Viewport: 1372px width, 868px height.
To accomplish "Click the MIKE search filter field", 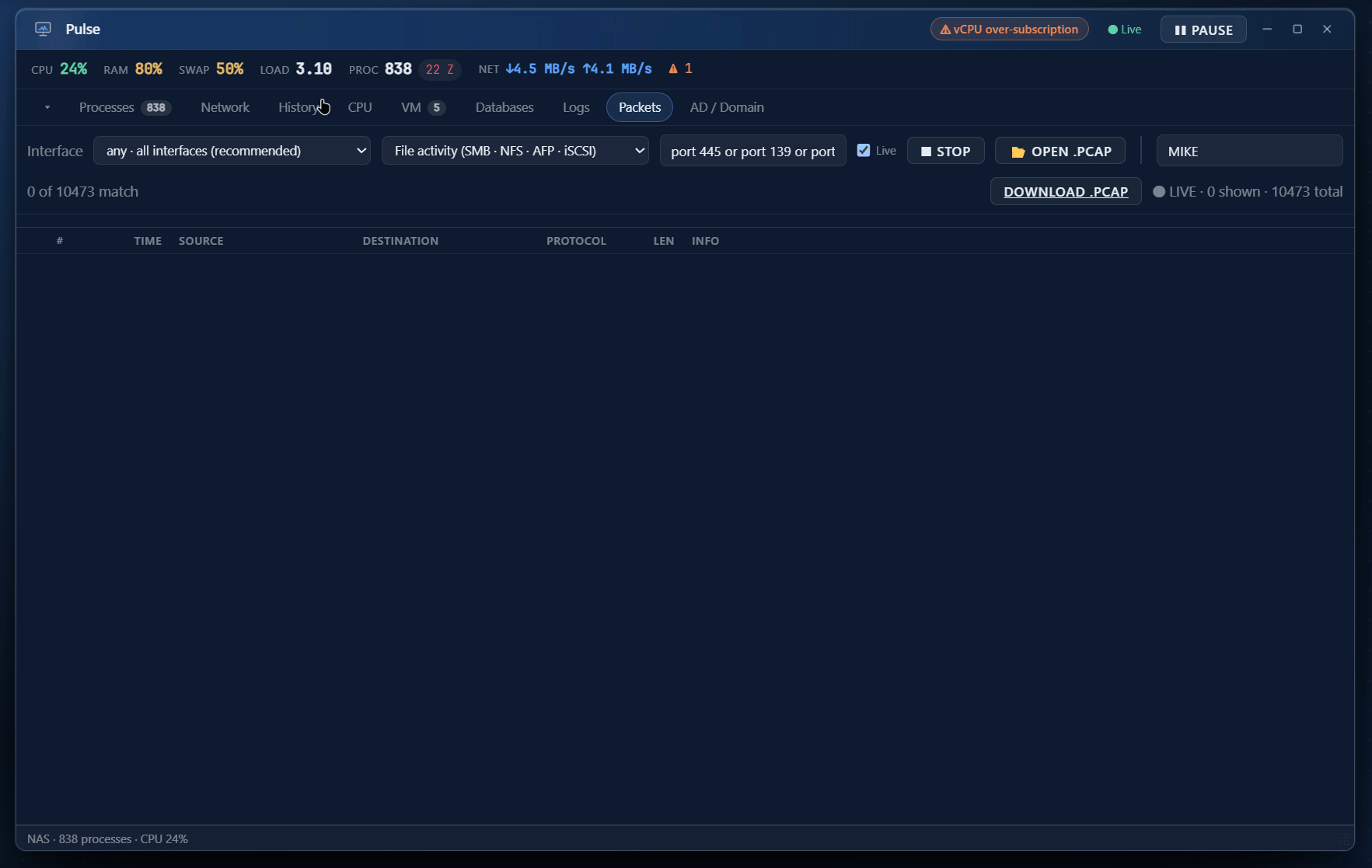I will [x=1249, y=151].
